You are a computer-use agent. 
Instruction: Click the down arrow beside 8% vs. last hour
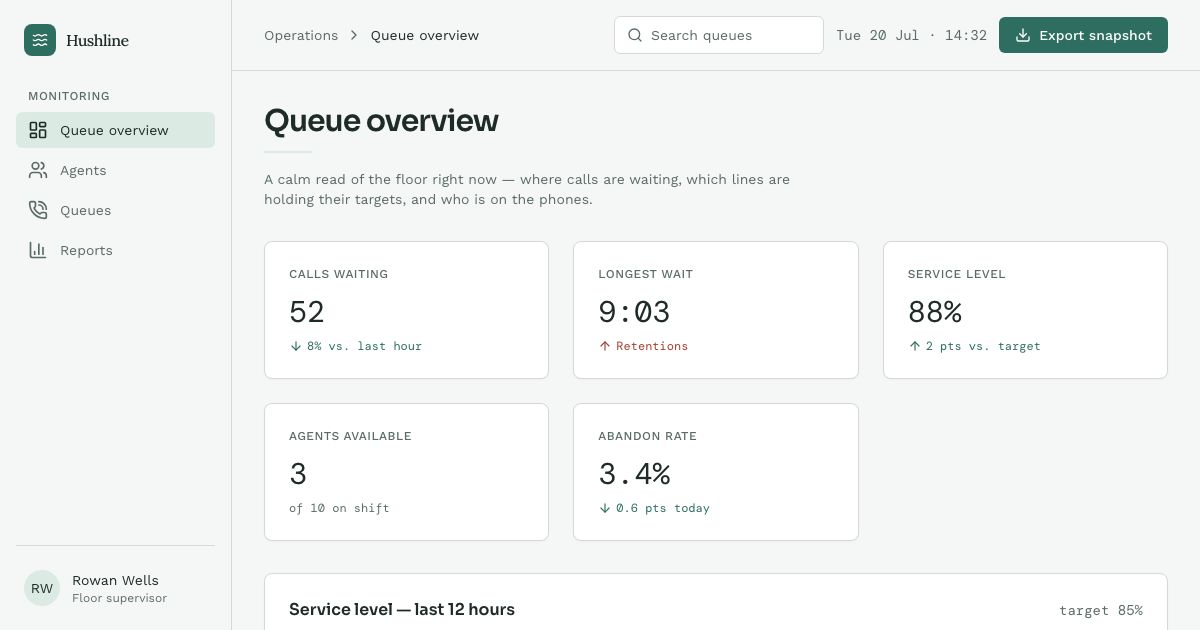pos(296,346)
